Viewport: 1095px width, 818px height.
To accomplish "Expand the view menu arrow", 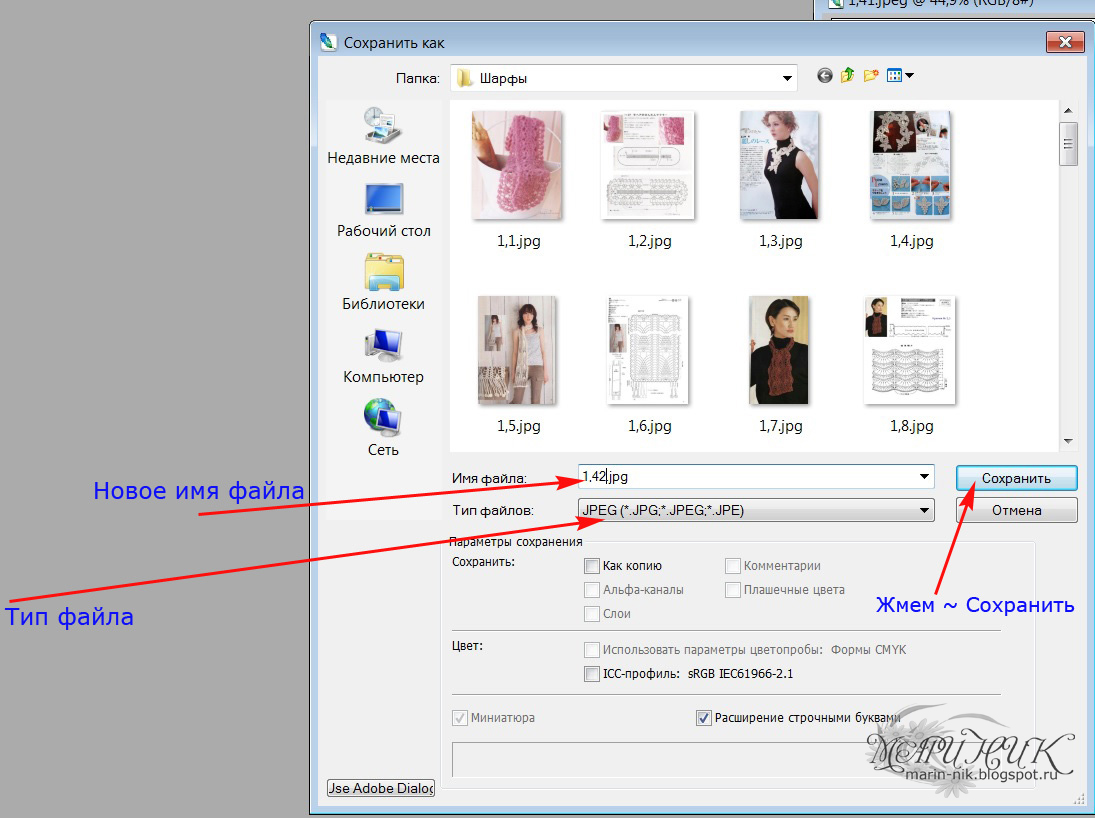I will point(910,75).
